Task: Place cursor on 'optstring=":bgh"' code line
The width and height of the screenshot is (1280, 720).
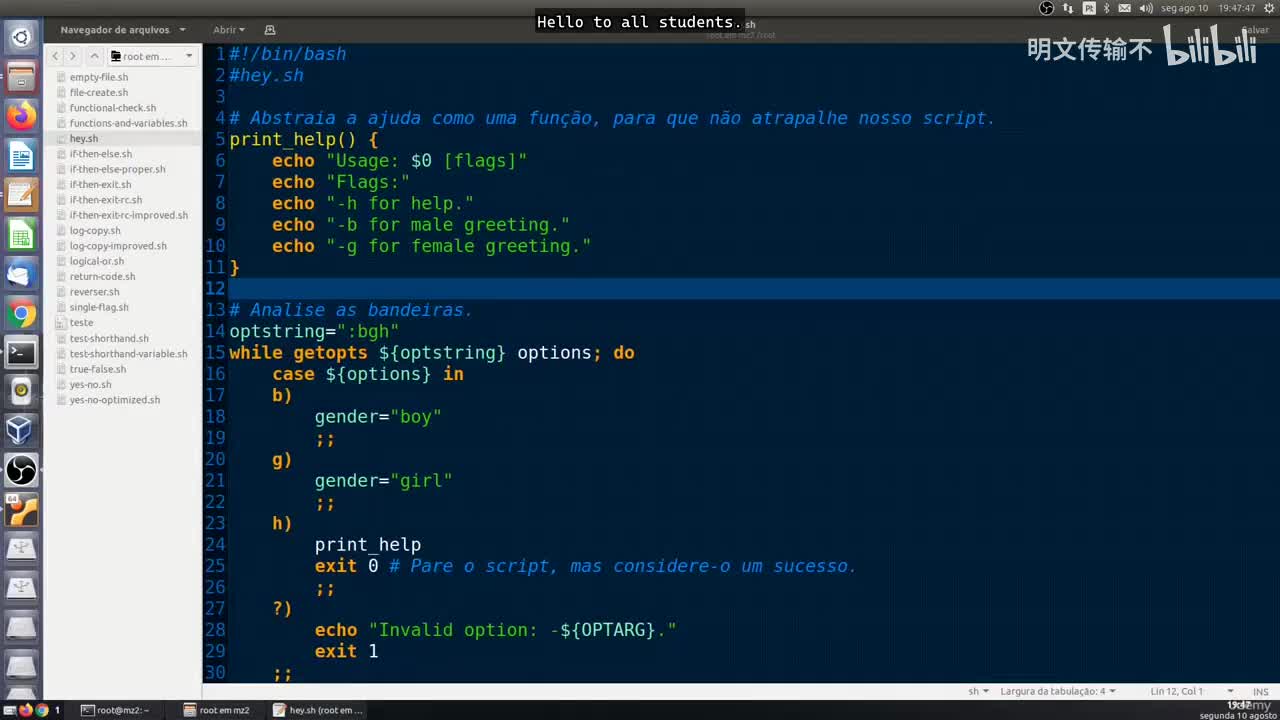Action: tap(314, 331)
